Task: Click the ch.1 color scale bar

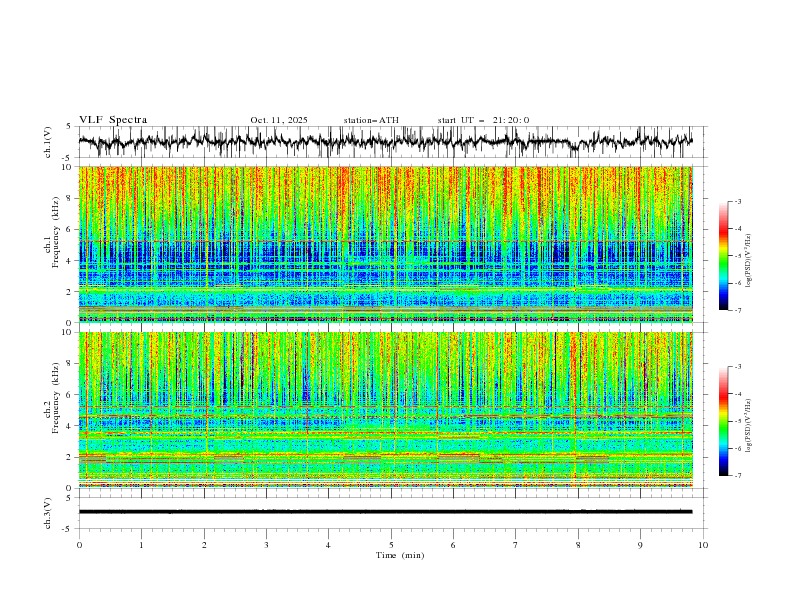Action: [723, 256]
